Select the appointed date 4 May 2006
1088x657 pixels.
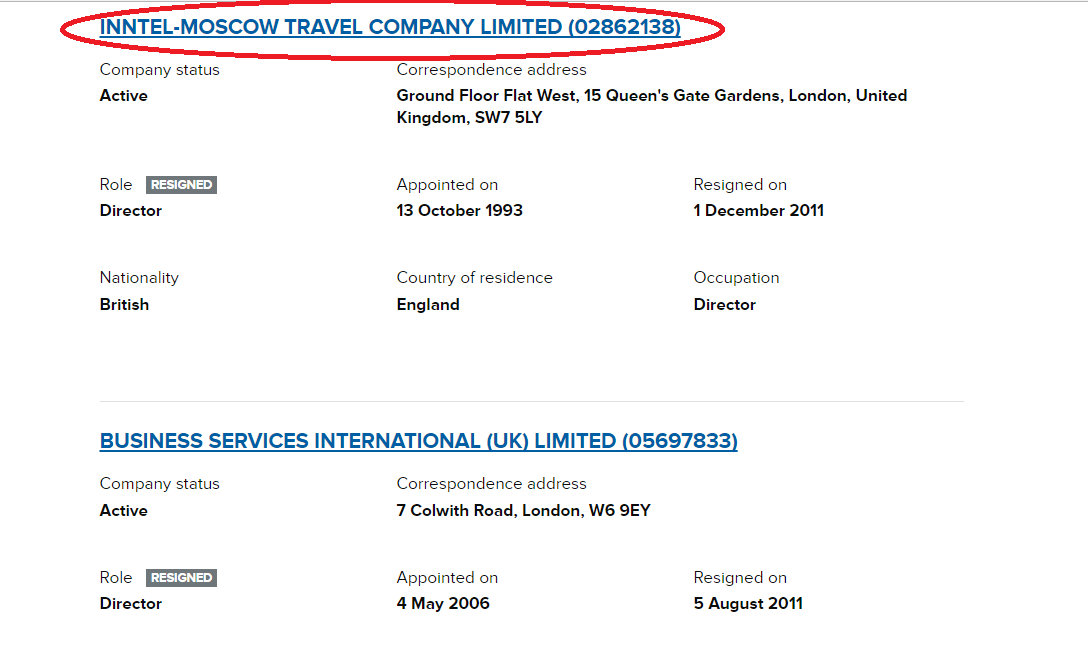(x=443, y=604)
